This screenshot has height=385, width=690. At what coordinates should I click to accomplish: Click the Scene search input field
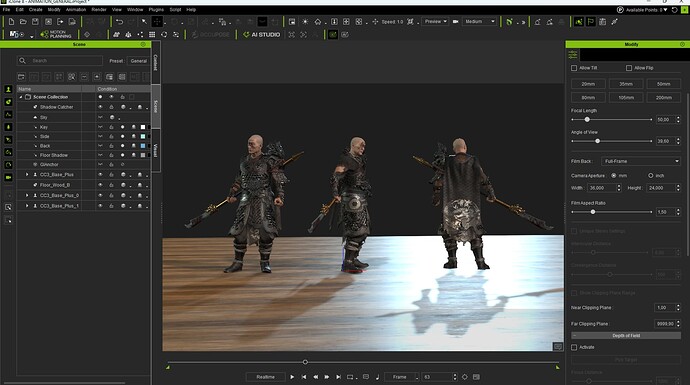point(60,61)
